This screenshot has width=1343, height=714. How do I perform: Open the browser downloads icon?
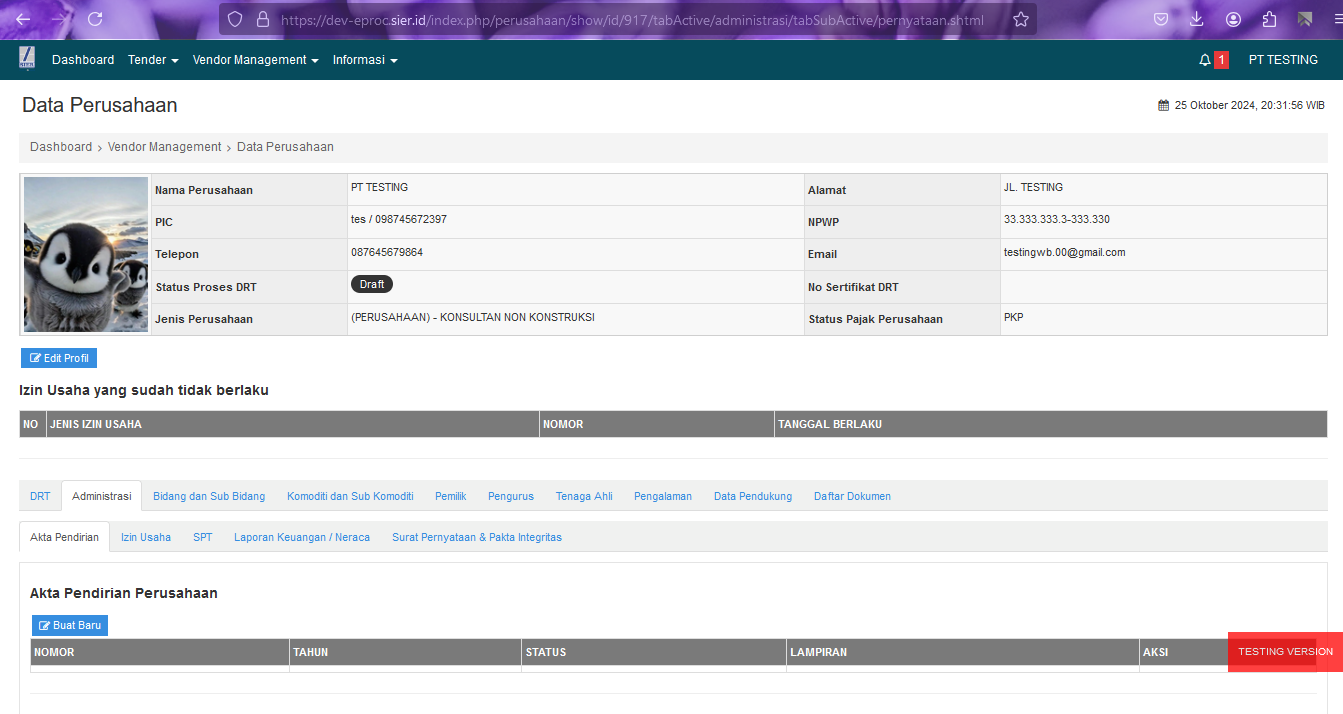click(x=1196, y=19)
